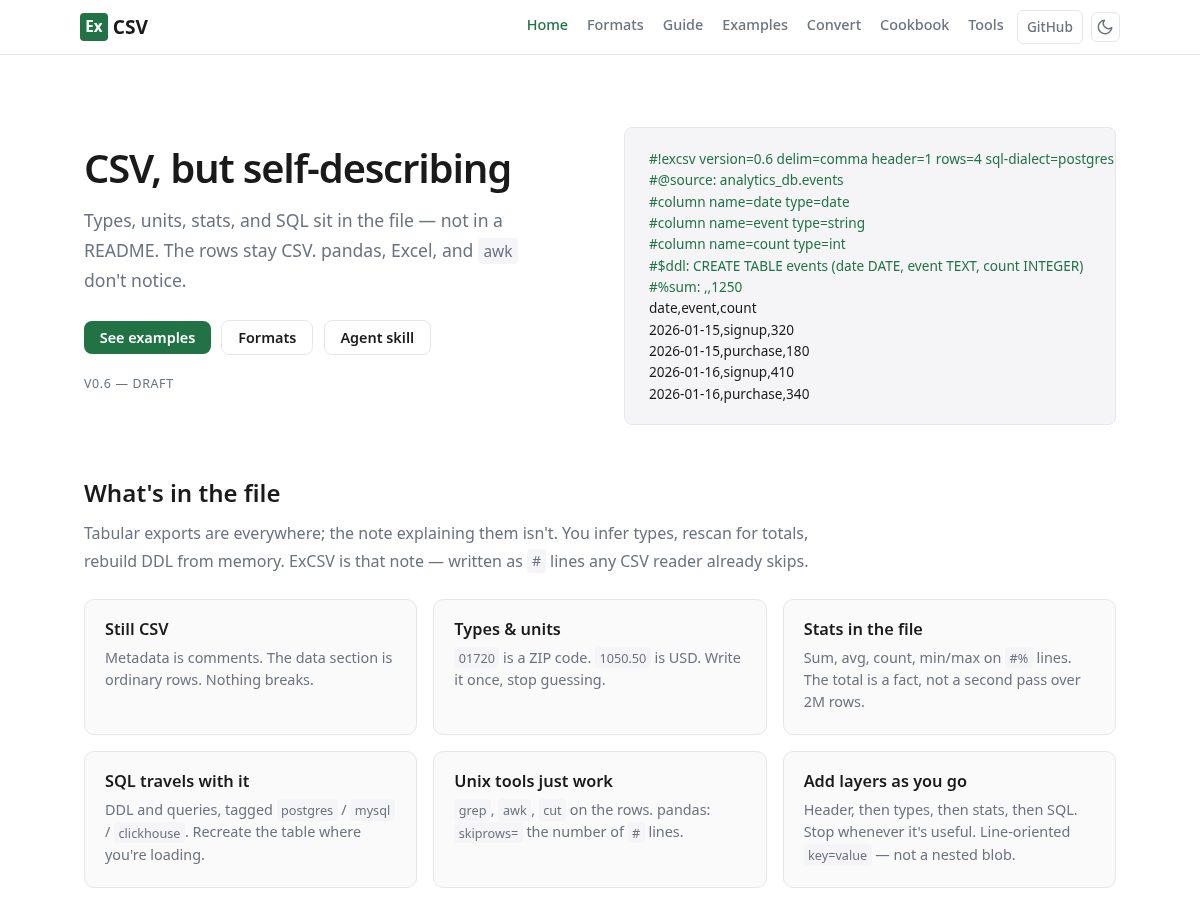Click the 'date,event,count' header row
This screenshot has width=1200, height=900.
click(x=703, y=308)
